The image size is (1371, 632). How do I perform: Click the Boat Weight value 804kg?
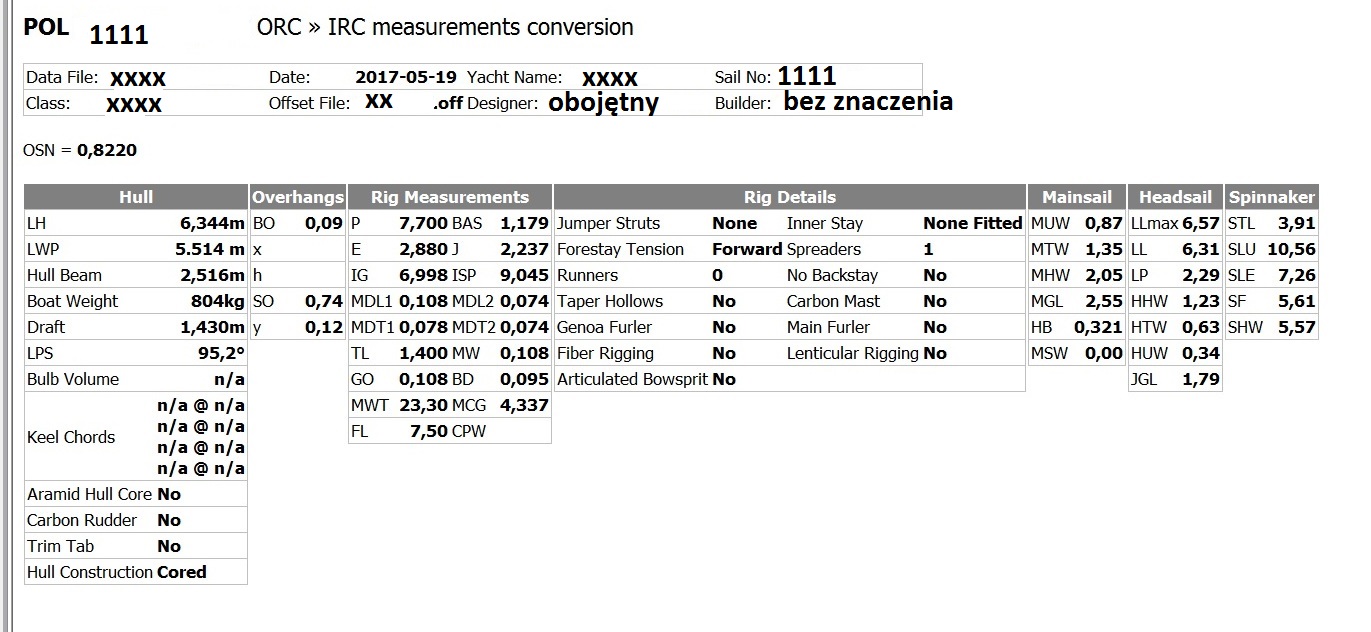click(218, 301)
